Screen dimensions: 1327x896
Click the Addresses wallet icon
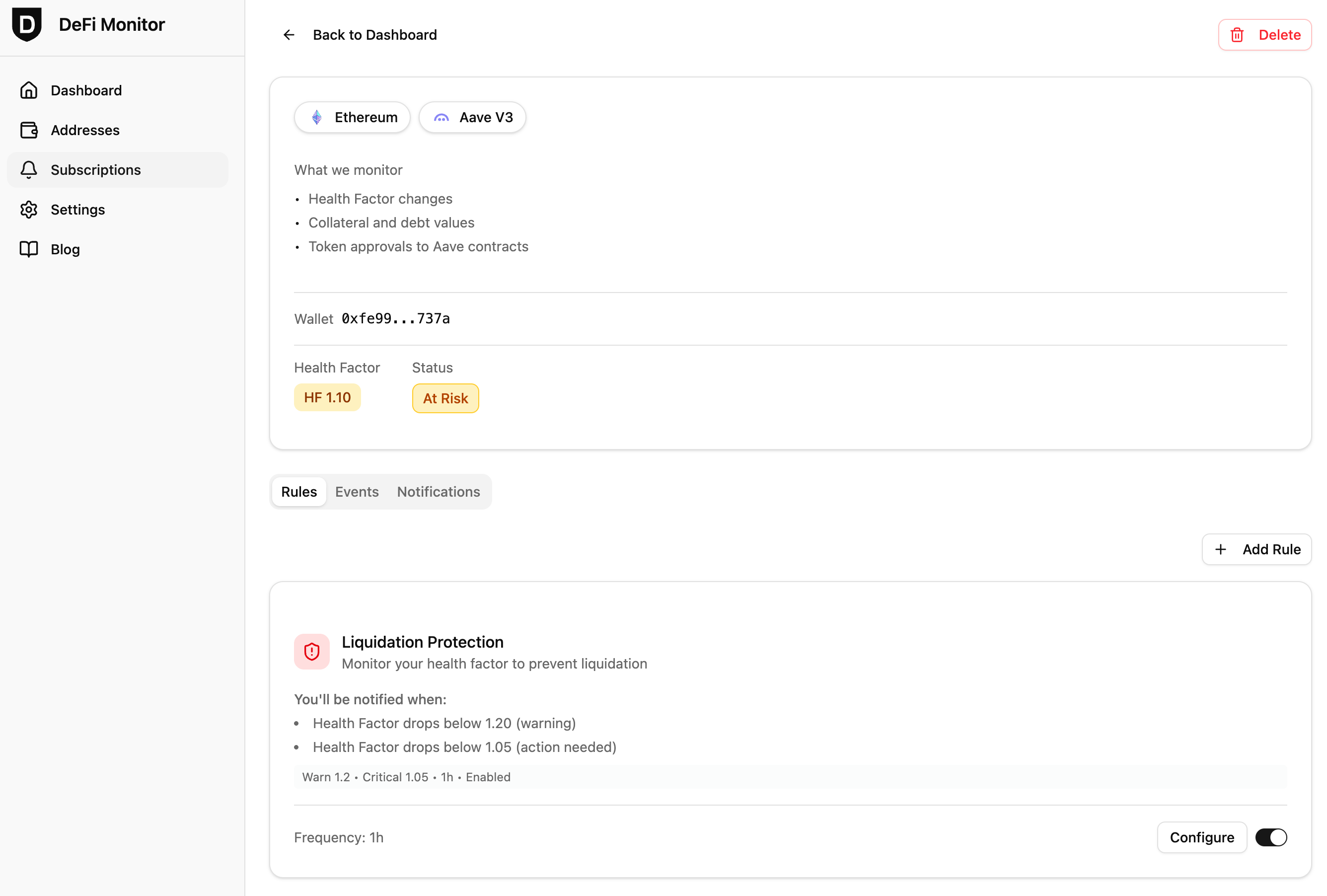point(29,130)
